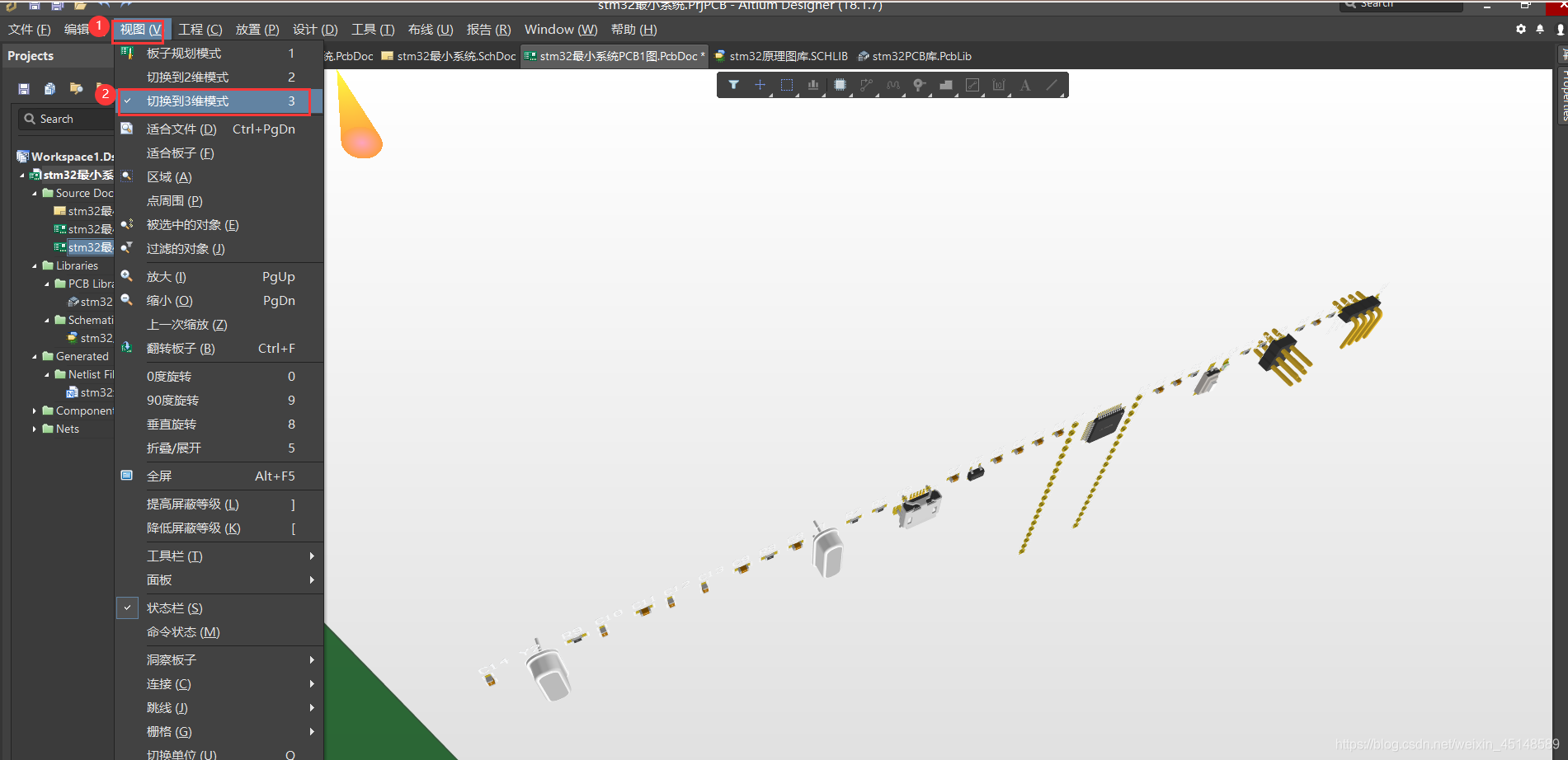Select the place text string tool
Screen dimensions: 1568x760
point(1025,85)
